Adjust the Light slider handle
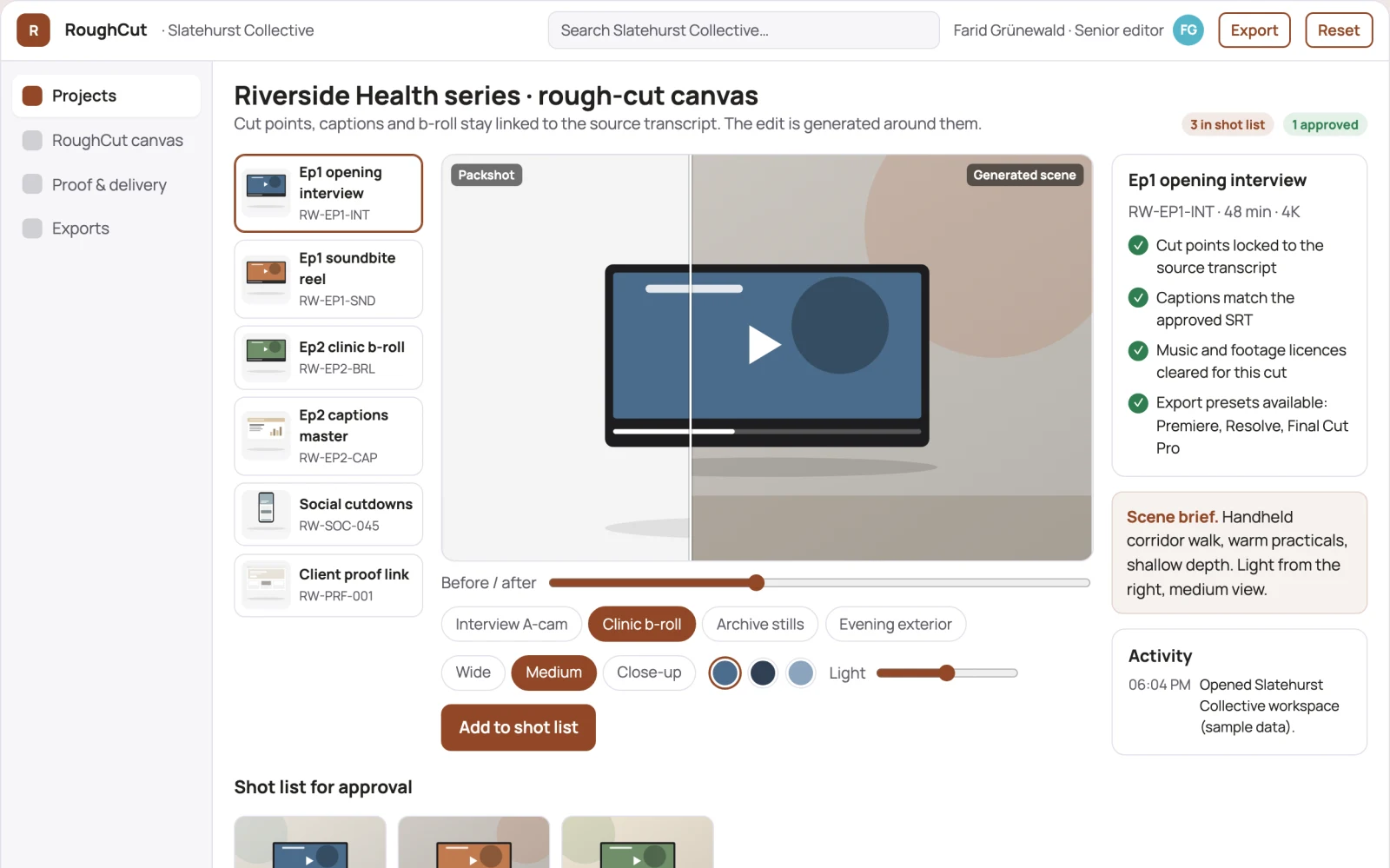 point(947,673)
